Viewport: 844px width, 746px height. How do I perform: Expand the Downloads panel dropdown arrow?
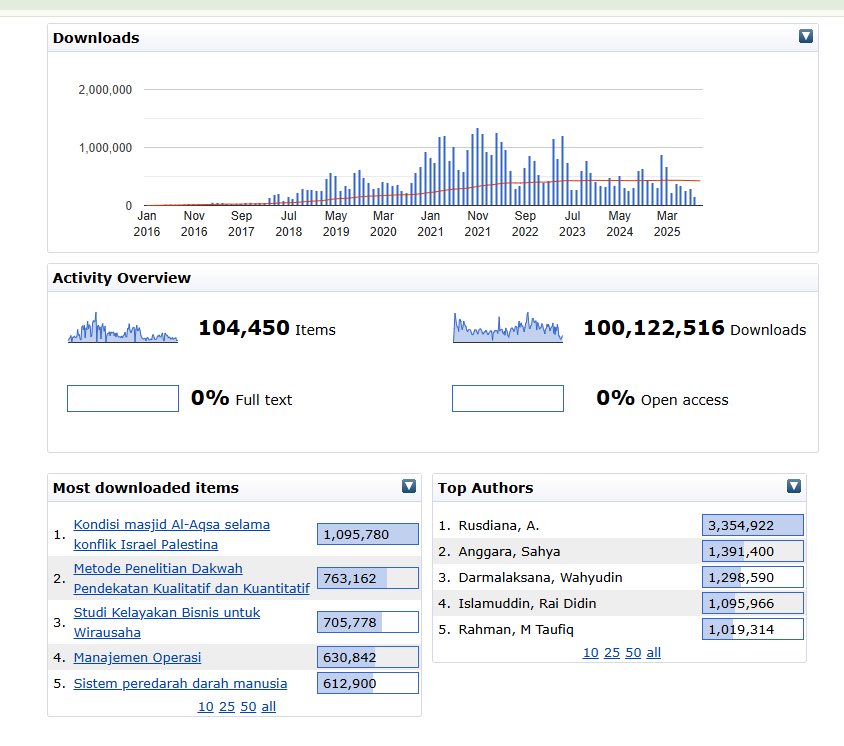point(806,36)
